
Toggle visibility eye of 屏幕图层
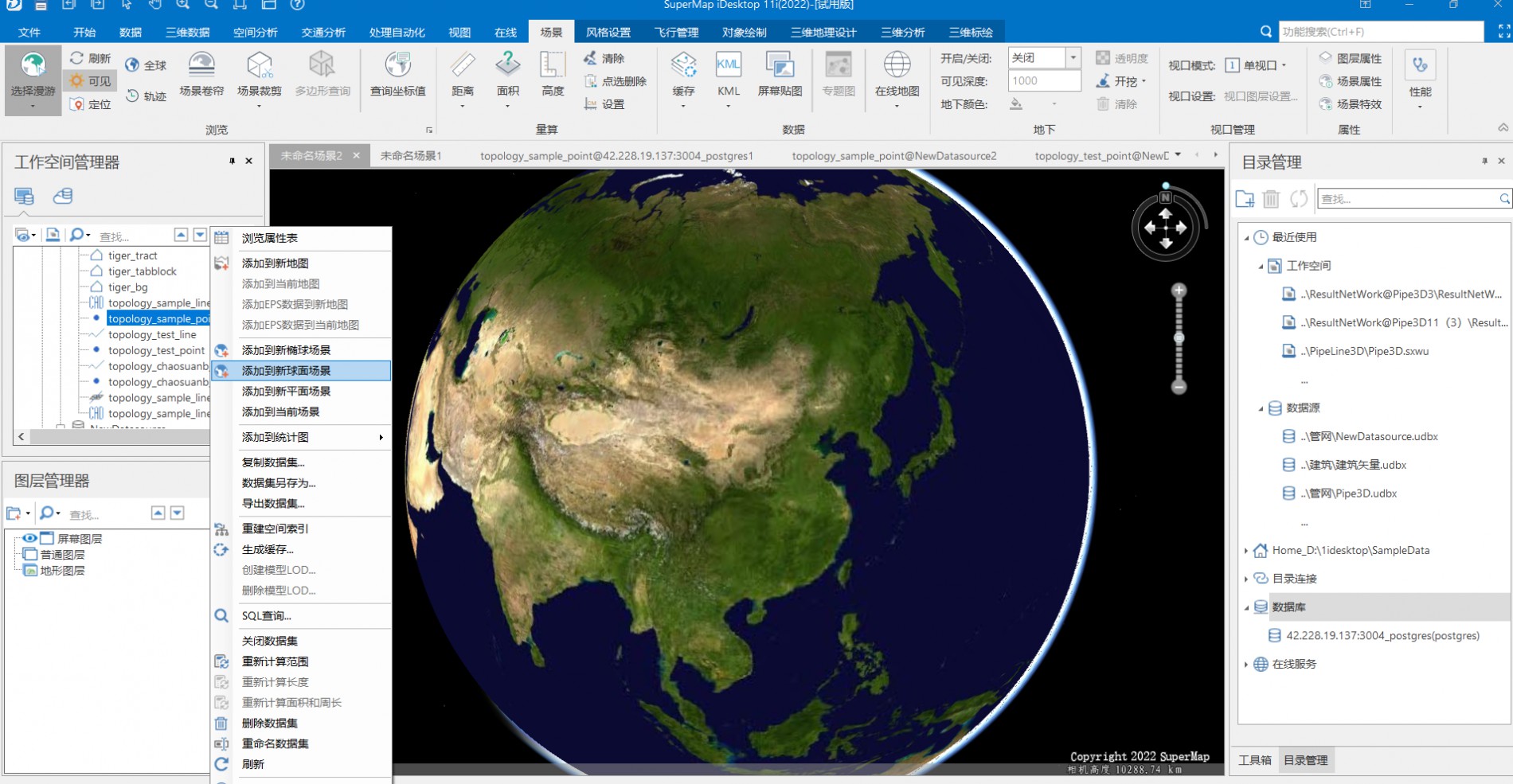click(x=29, y=539)
